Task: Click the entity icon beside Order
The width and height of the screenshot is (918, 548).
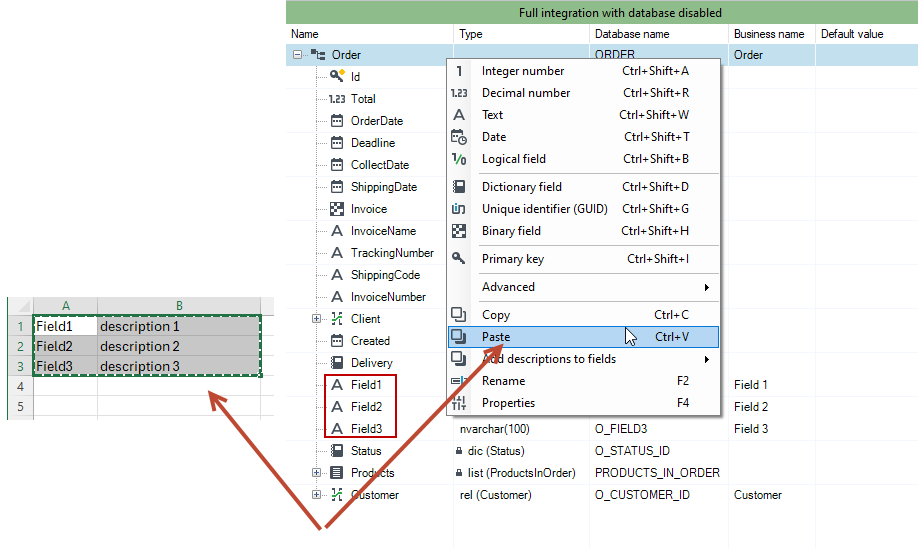Action: point(318,54)
